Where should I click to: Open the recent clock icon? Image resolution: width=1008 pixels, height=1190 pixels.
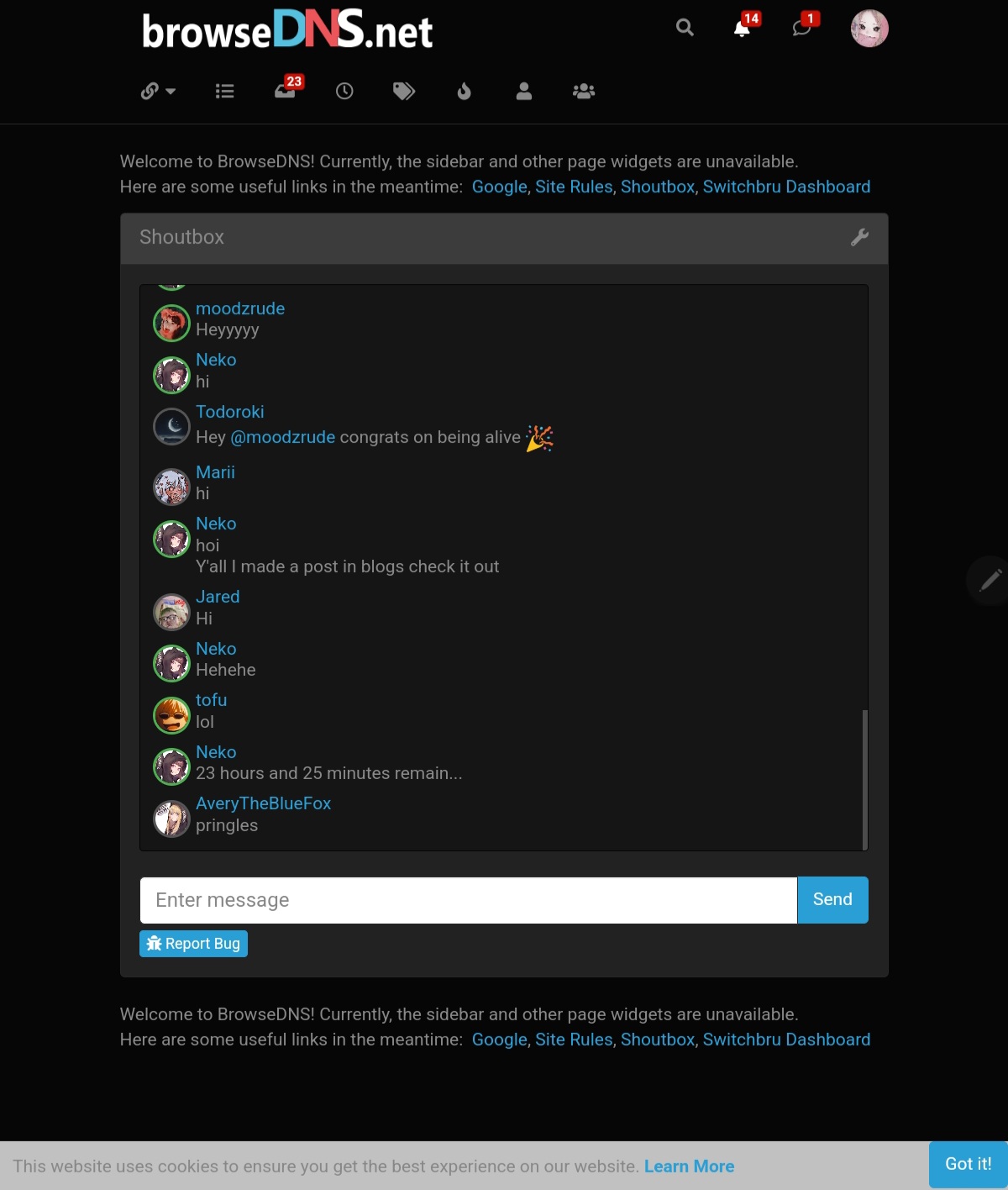tap(344, 91)
